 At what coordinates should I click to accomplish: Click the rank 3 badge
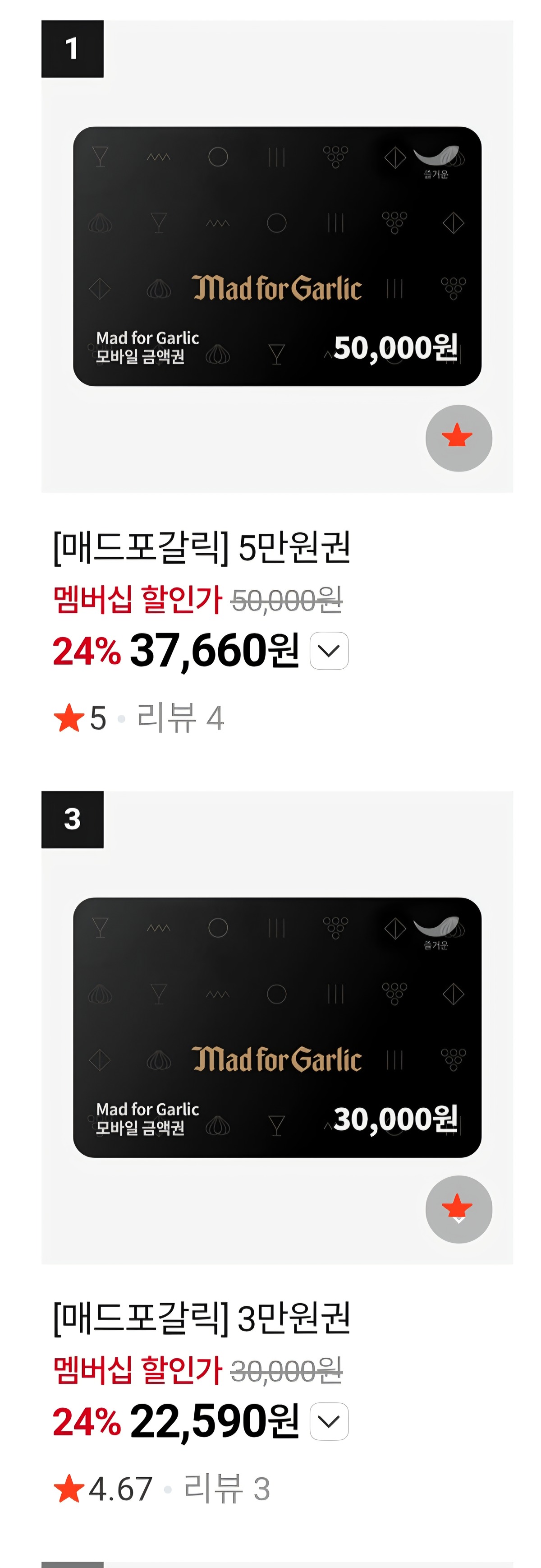[72, 819]
